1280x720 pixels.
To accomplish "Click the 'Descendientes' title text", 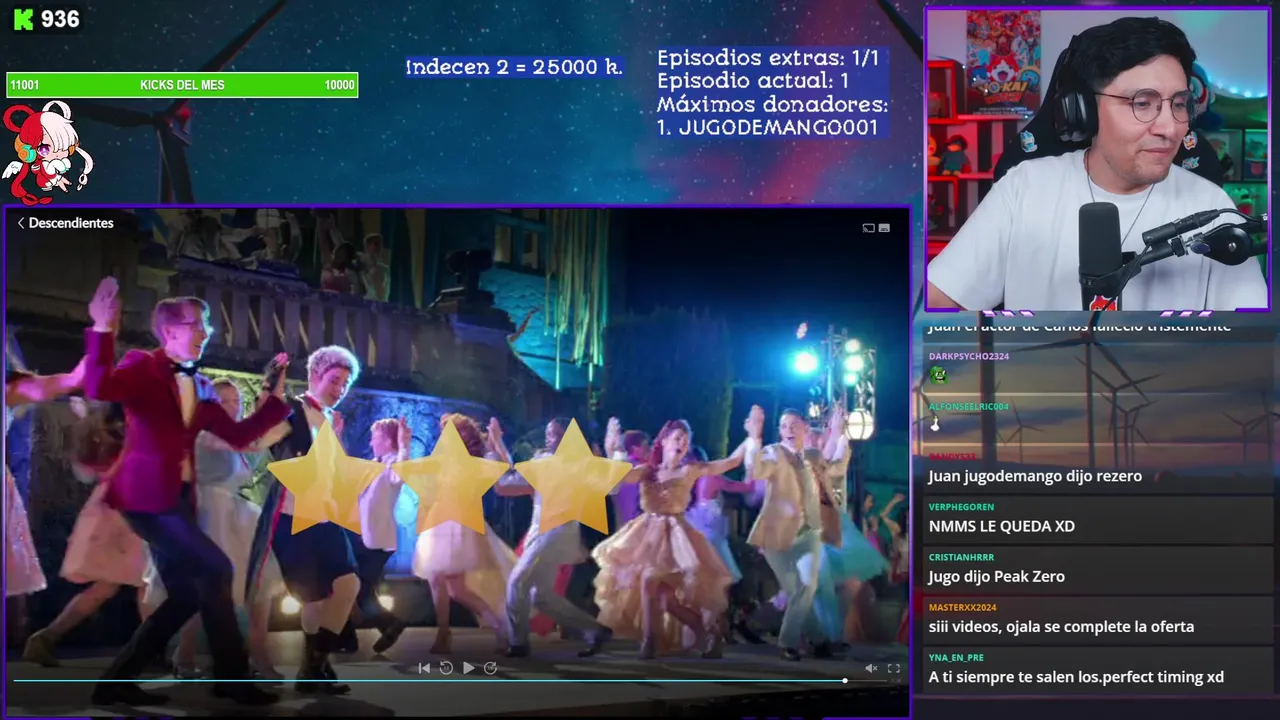I will tap(71, 223).
